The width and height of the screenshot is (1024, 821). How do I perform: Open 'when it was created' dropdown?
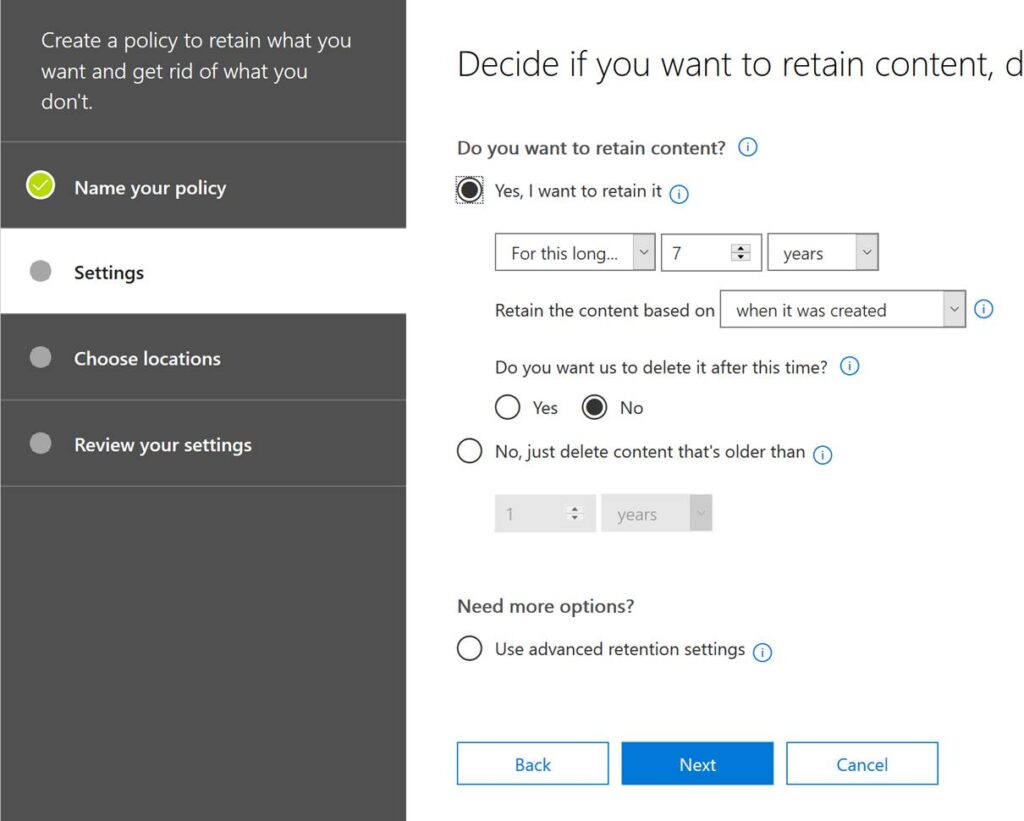842,309
